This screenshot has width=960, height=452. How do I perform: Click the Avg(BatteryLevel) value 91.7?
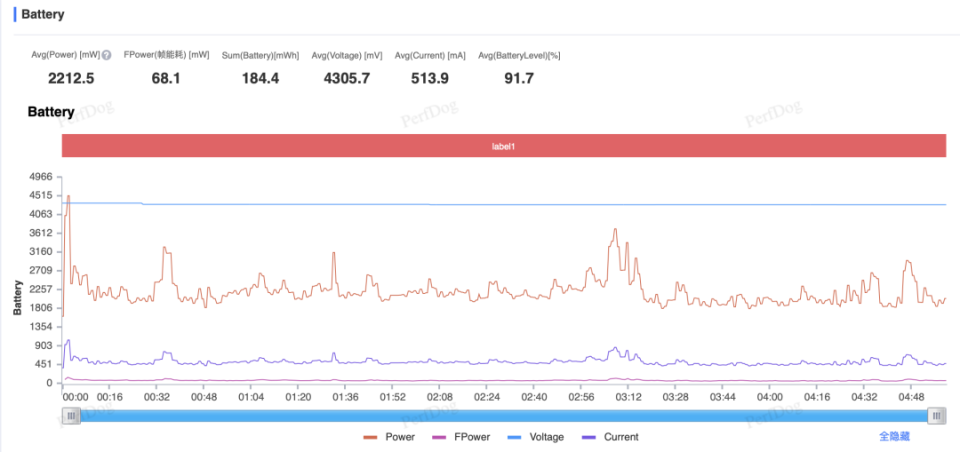click(x=519, y=78)
